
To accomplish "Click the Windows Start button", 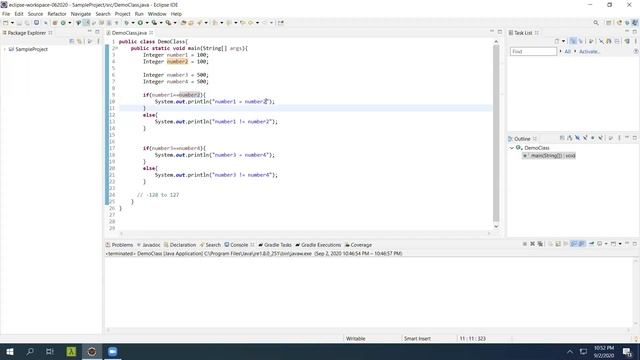I will click(x=10, y=351).
